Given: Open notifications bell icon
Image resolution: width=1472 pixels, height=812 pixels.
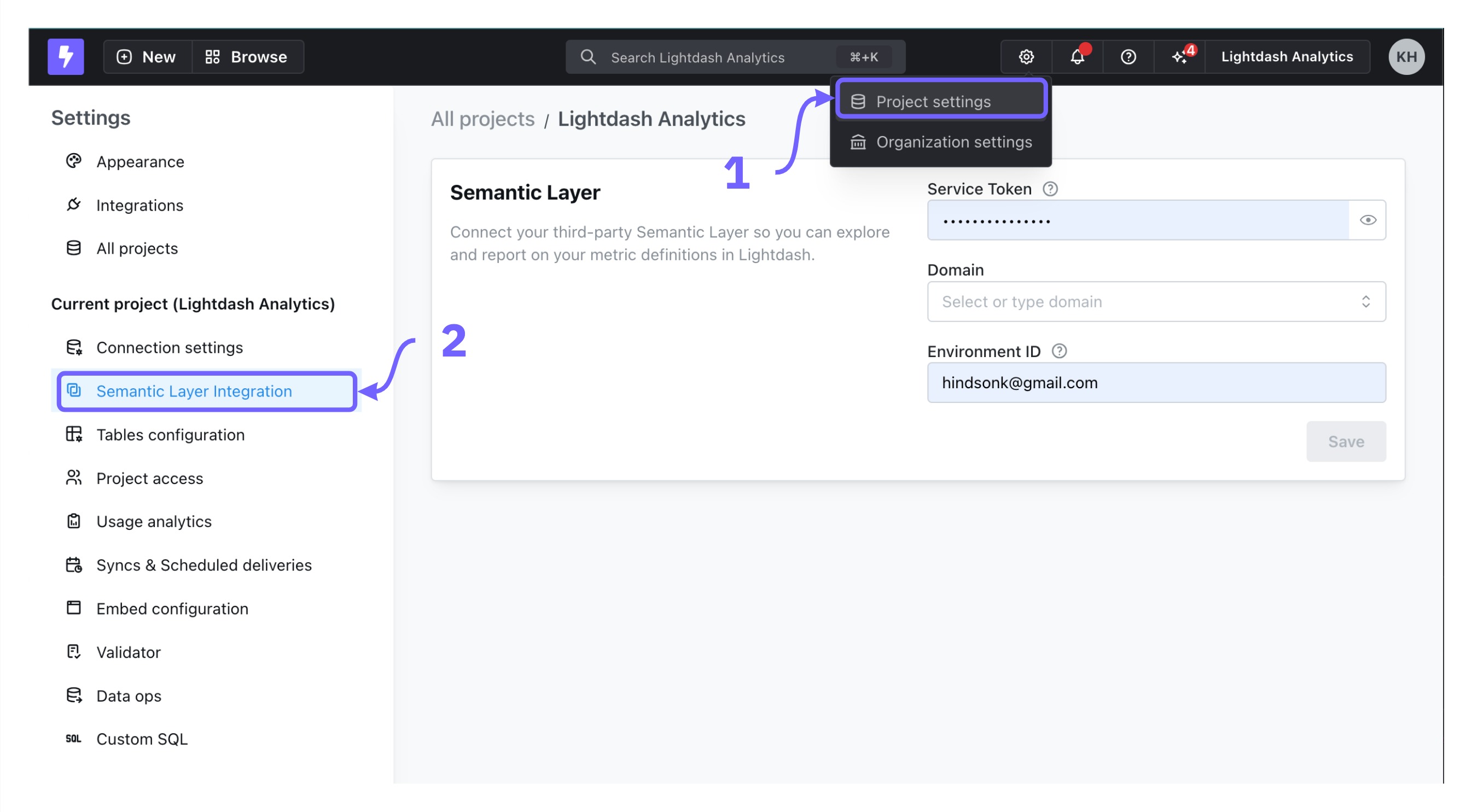Looking at the screenshot, I should click(x=1077, y=56).
